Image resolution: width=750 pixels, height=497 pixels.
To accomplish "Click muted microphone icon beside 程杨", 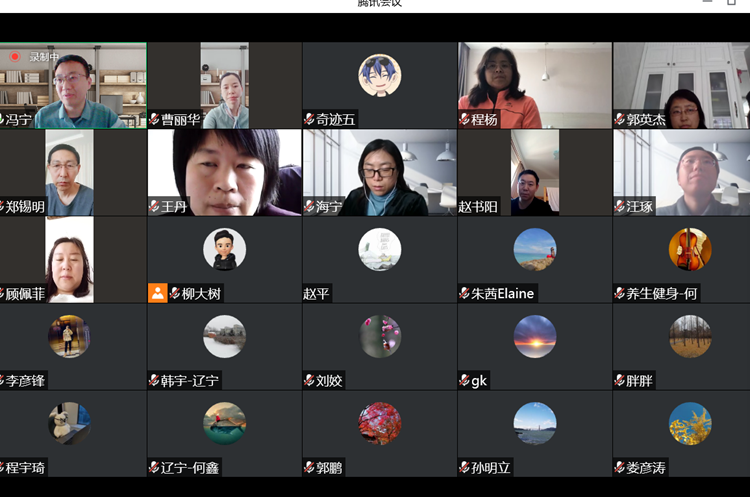I will [464, 119].
